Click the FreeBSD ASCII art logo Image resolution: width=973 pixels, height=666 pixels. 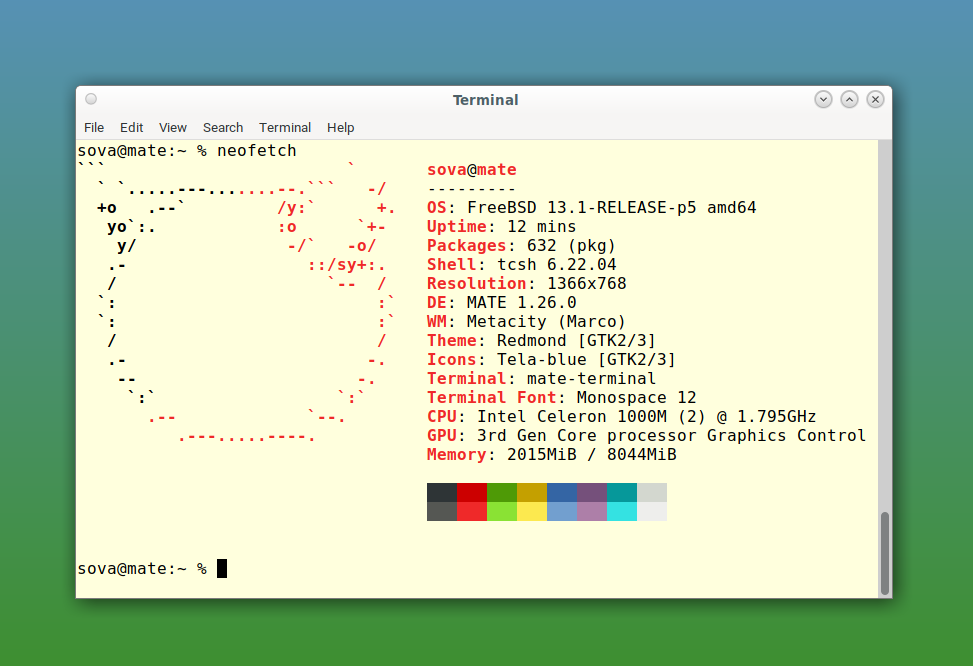pos(236,302)
